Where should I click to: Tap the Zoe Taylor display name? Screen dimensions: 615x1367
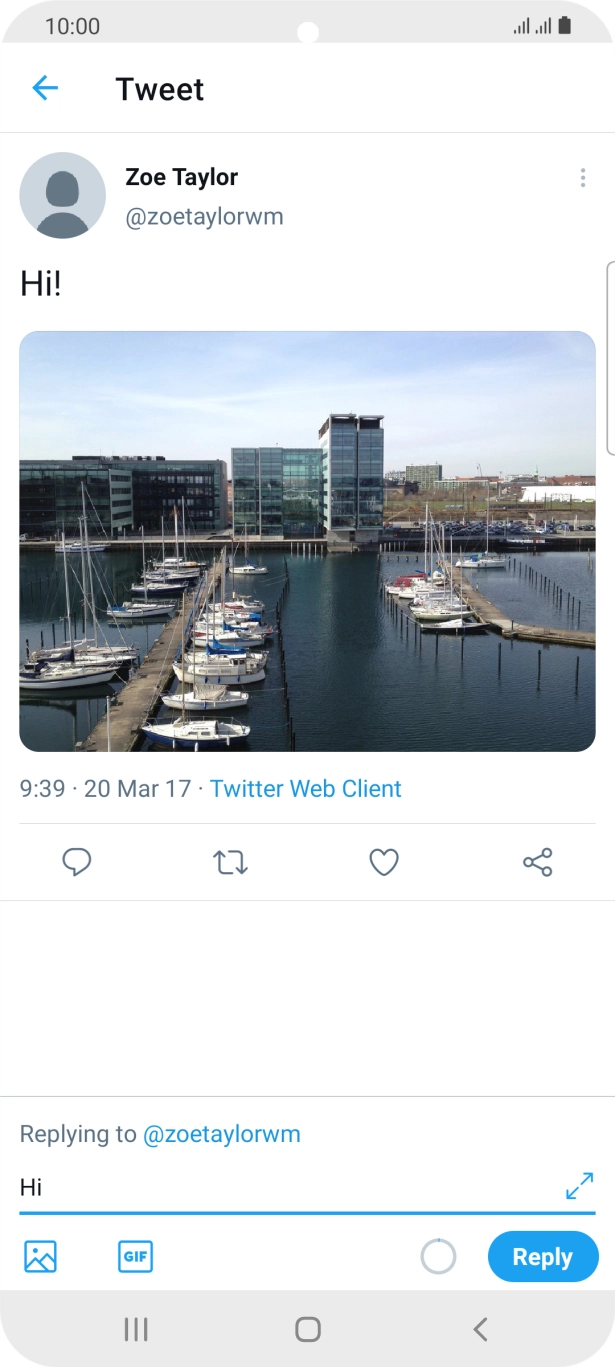(x=181, y=177)
